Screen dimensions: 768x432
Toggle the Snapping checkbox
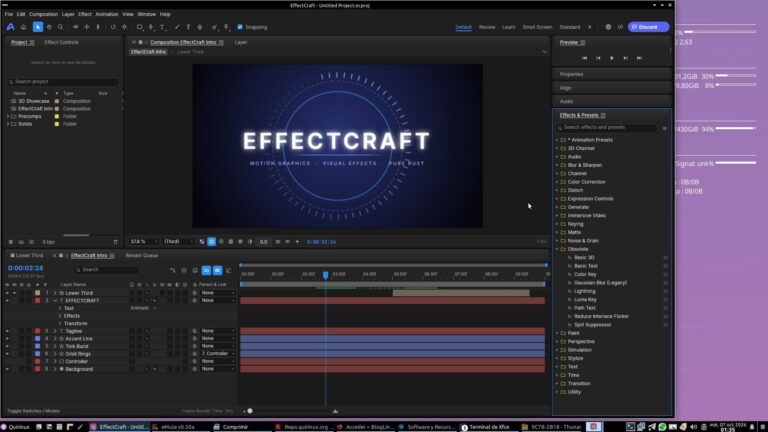click(x=240, y=27)
